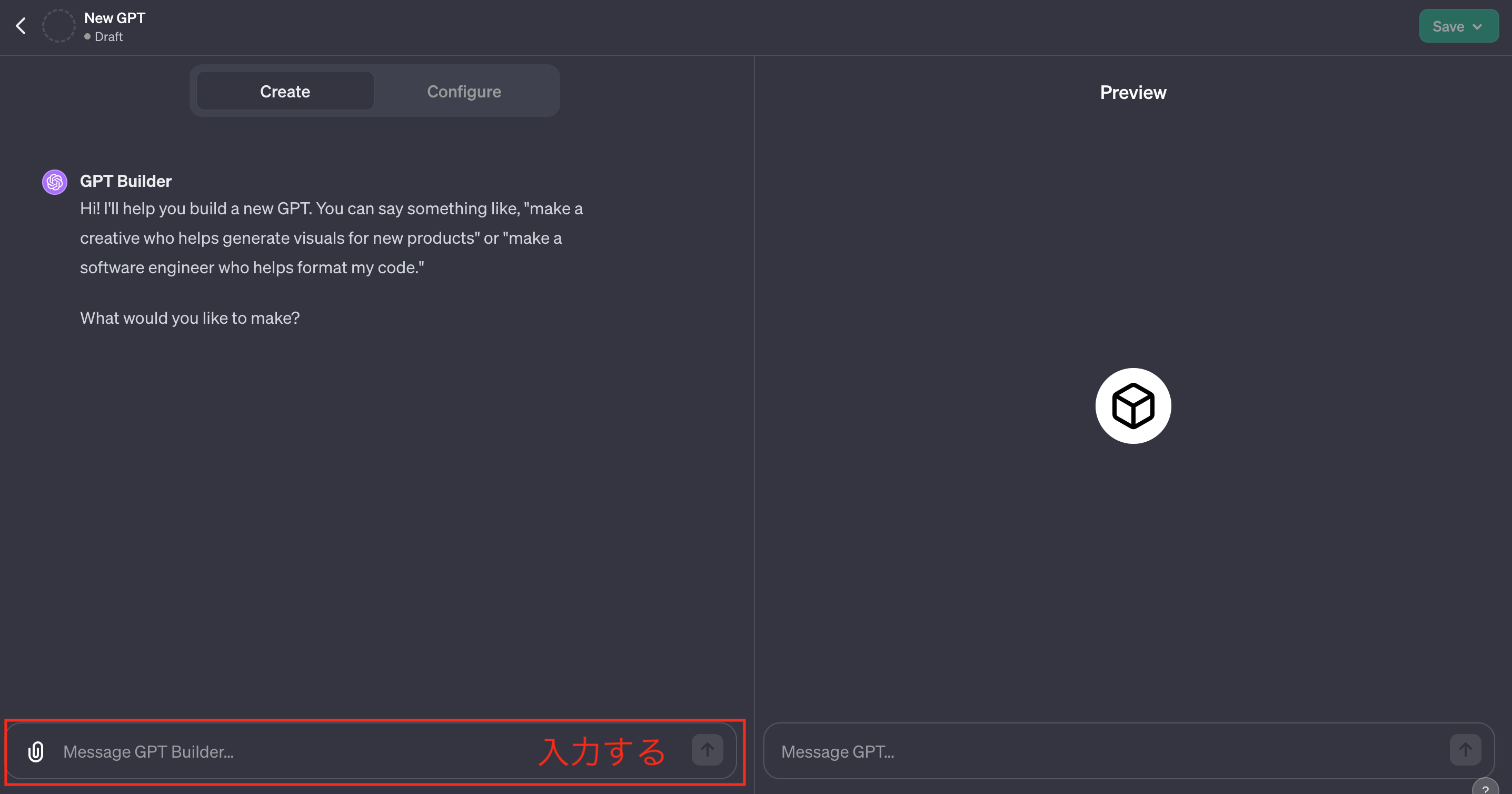Image resolution: width=1512 pixels, height=794 pixels.
Task: Click the line 'software engineer who helps format my code.'
Action: click(252, 267)
